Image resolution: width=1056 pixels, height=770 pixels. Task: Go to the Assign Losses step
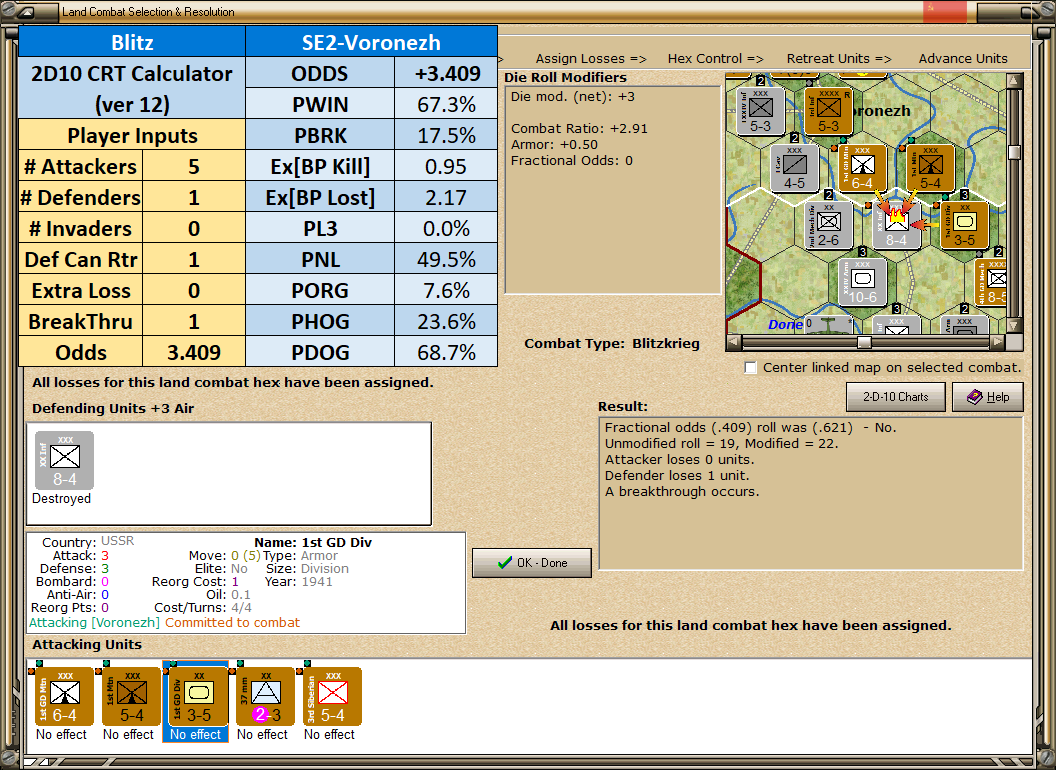coord(591,59)
